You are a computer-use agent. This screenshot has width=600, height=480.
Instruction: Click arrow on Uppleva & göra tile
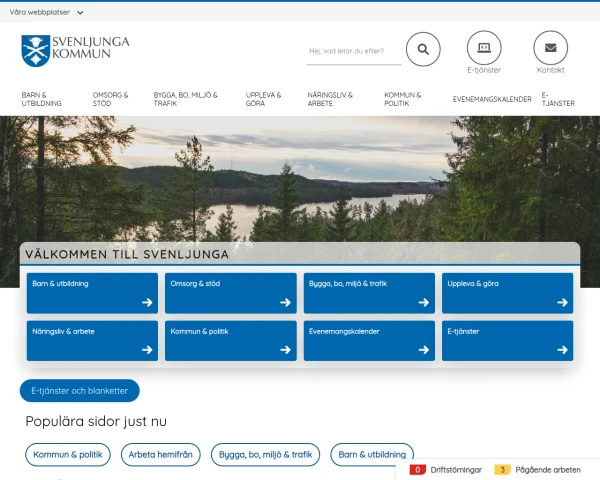(562, 302)
